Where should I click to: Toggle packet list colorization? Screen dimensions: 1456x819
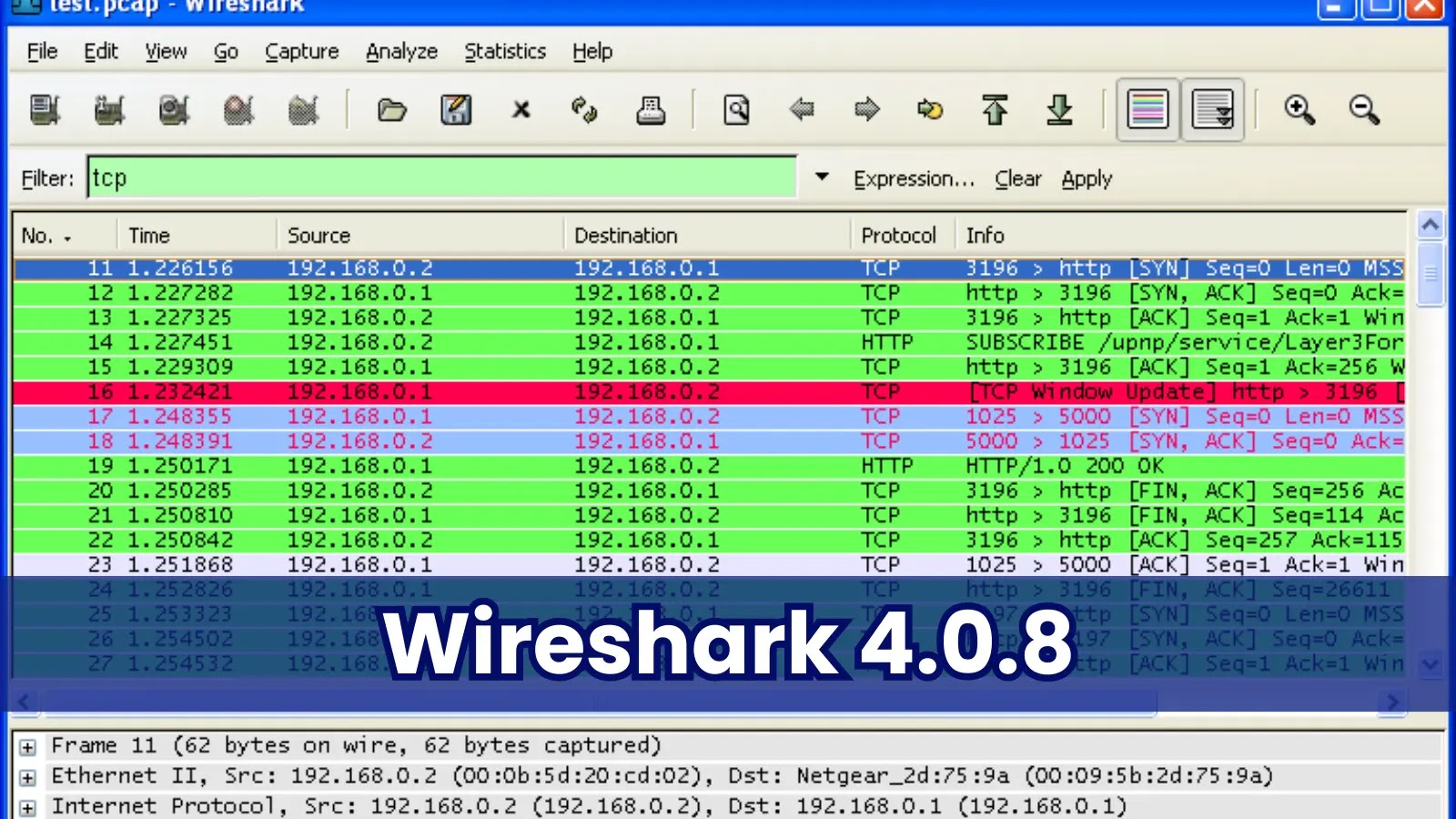tap(1148, 110)
